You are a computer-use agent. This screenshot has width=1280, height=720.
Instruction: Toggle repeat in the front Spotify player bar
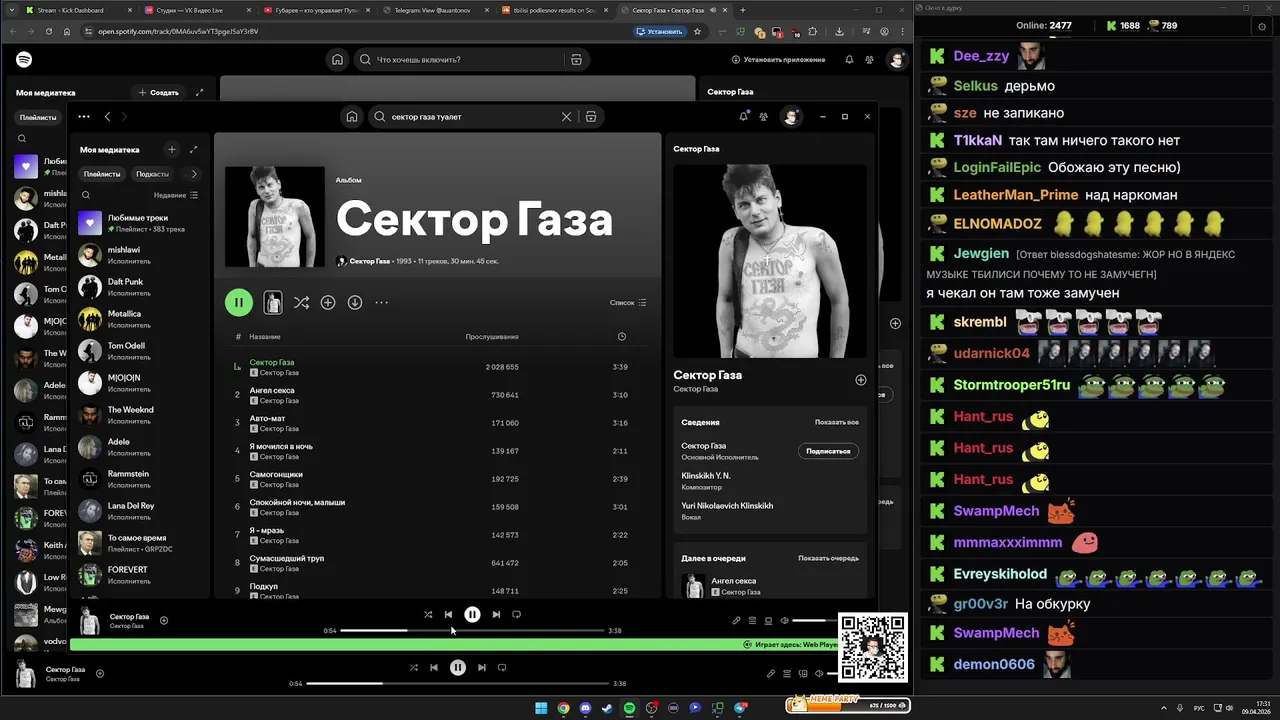pos(517,614)
